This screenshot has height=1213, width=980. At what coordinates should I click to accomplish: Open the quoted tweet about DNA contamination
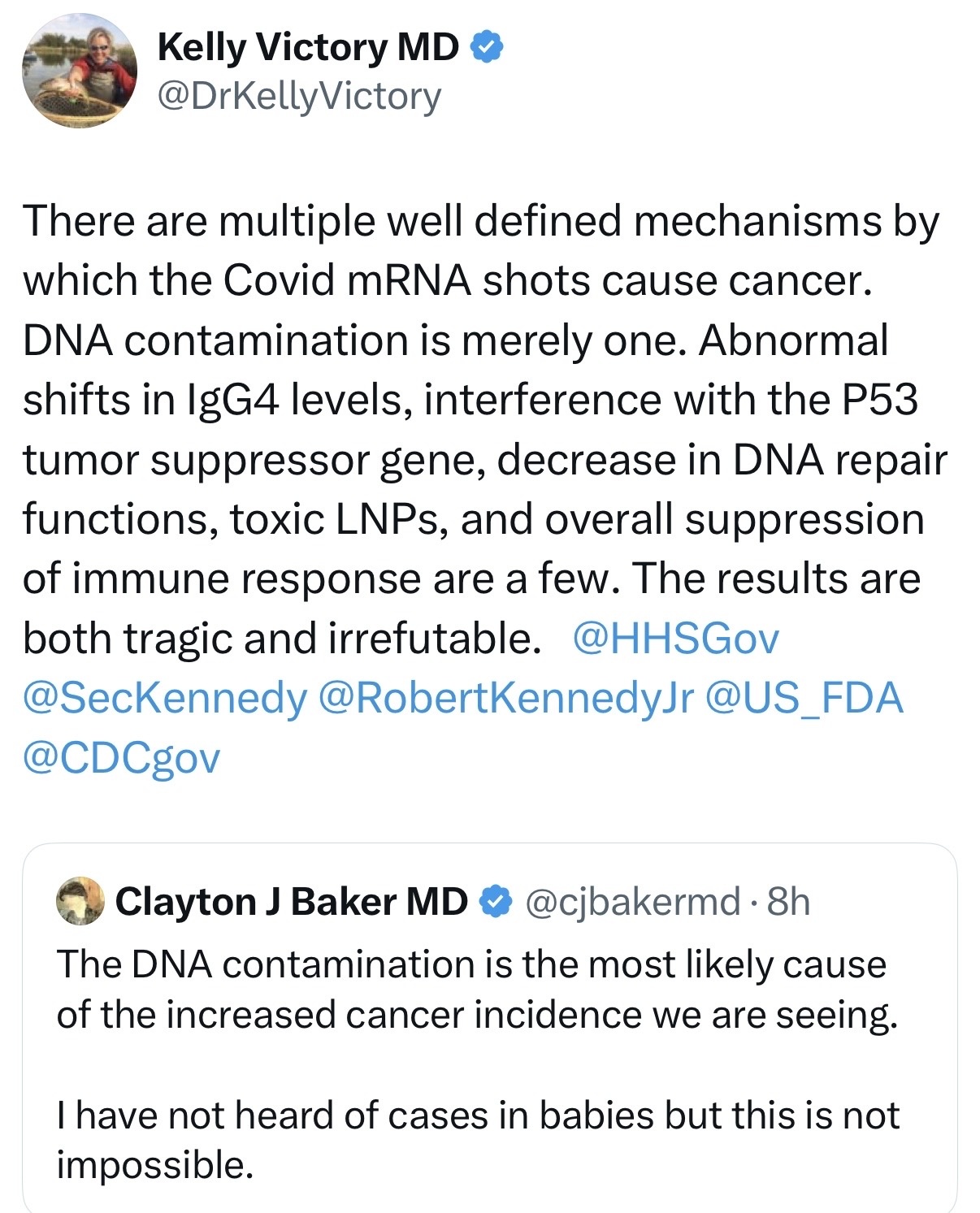489,1028
